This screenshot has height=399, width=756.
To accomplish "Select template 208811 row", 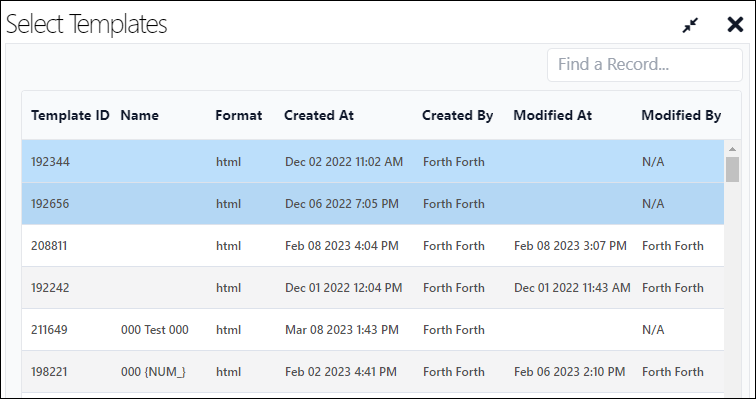I will tap(373, 246).
